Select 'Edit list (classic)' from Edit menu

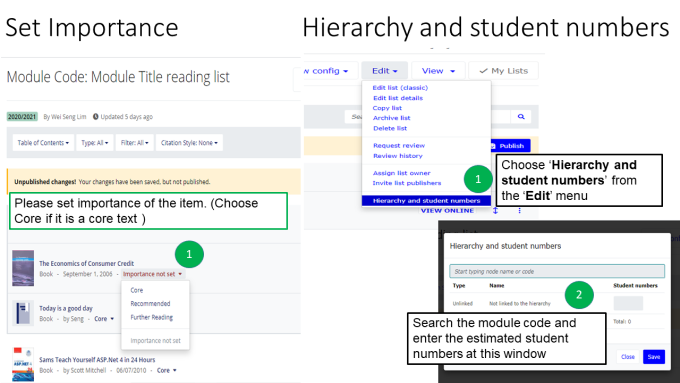click(400, 88)
